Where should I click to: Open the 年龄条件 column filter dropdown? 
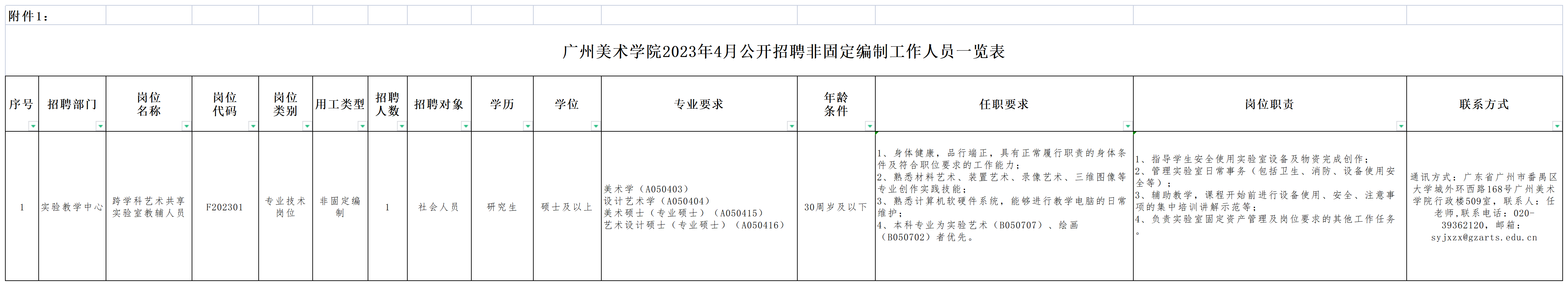tap(869, 126)
